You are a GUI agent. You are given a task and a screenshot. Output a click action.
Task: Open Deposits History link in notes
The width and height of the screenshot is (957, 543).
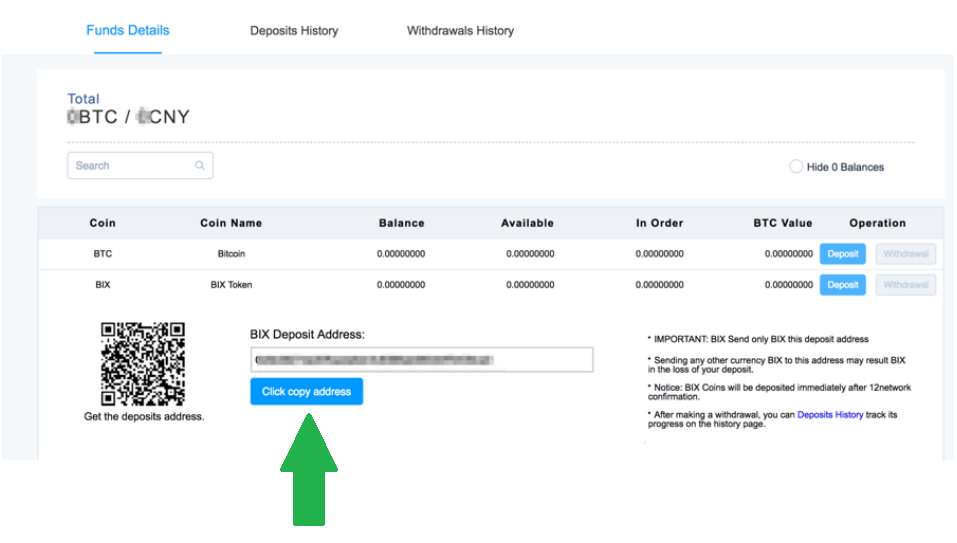[x=830, y=415]
